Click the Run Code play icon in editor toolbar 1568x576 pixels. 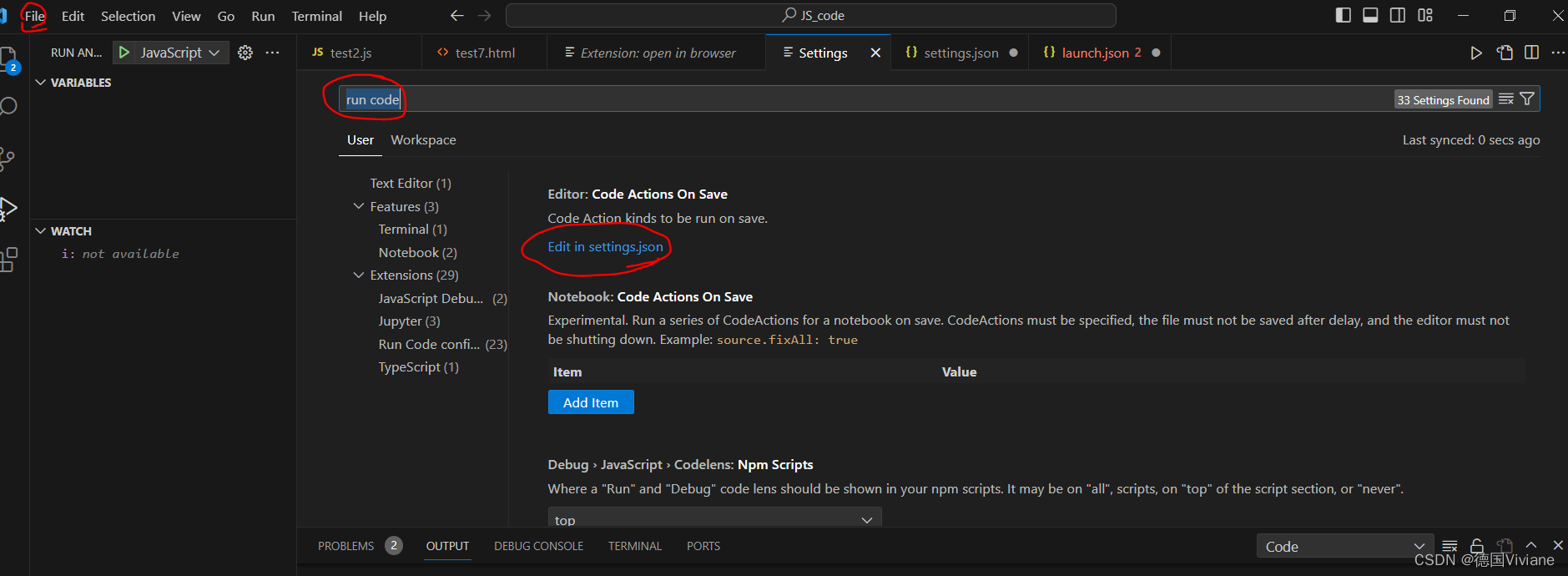(1476, 53)
